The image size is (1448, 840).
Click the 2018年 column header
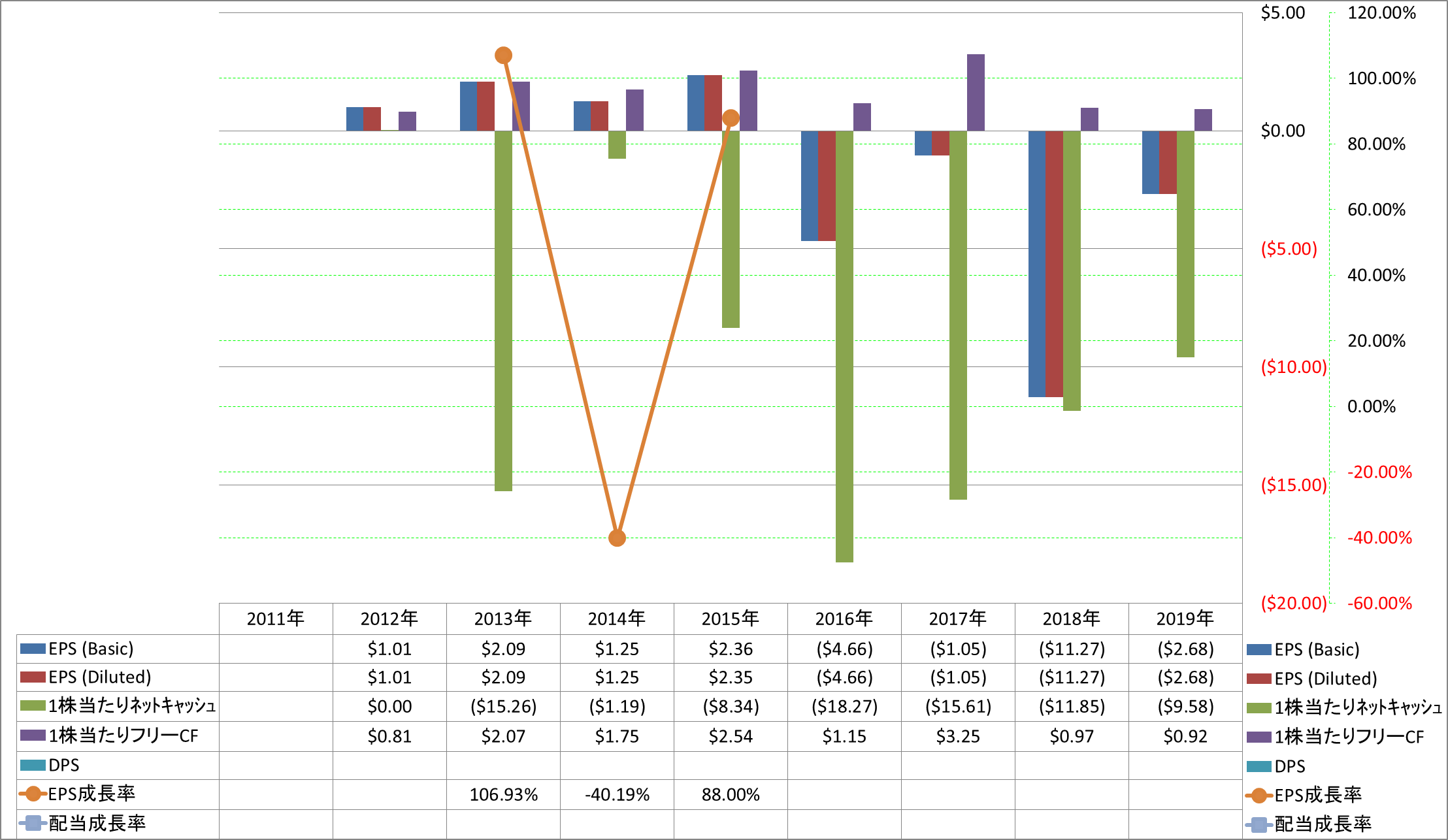[1072, 619]
